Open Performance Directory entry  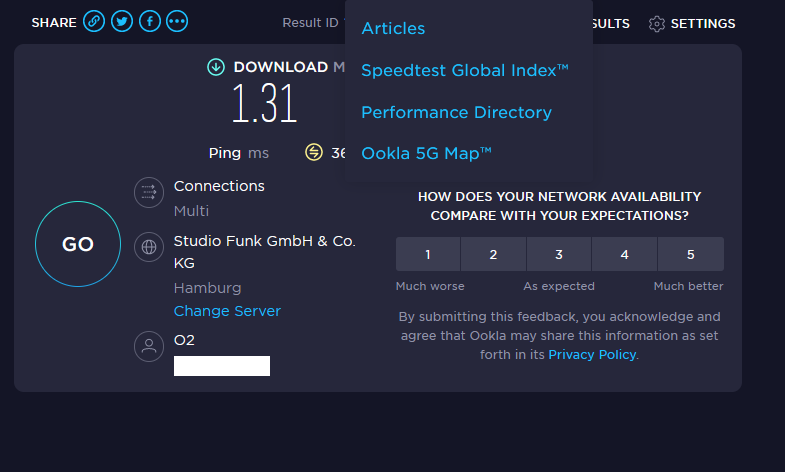456,112
